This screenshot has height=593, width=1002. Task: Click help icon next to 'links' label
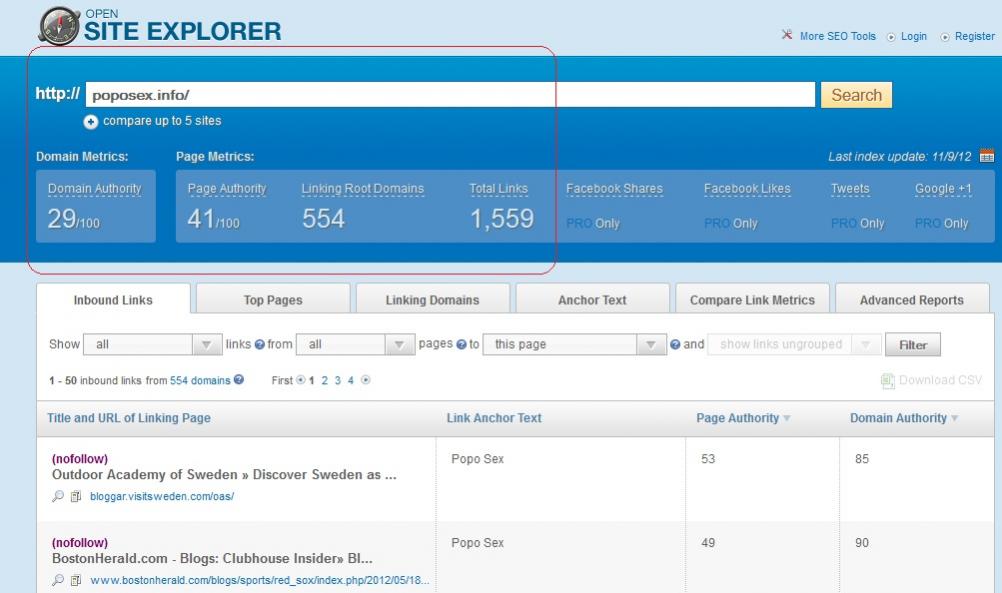pos(259,344)
